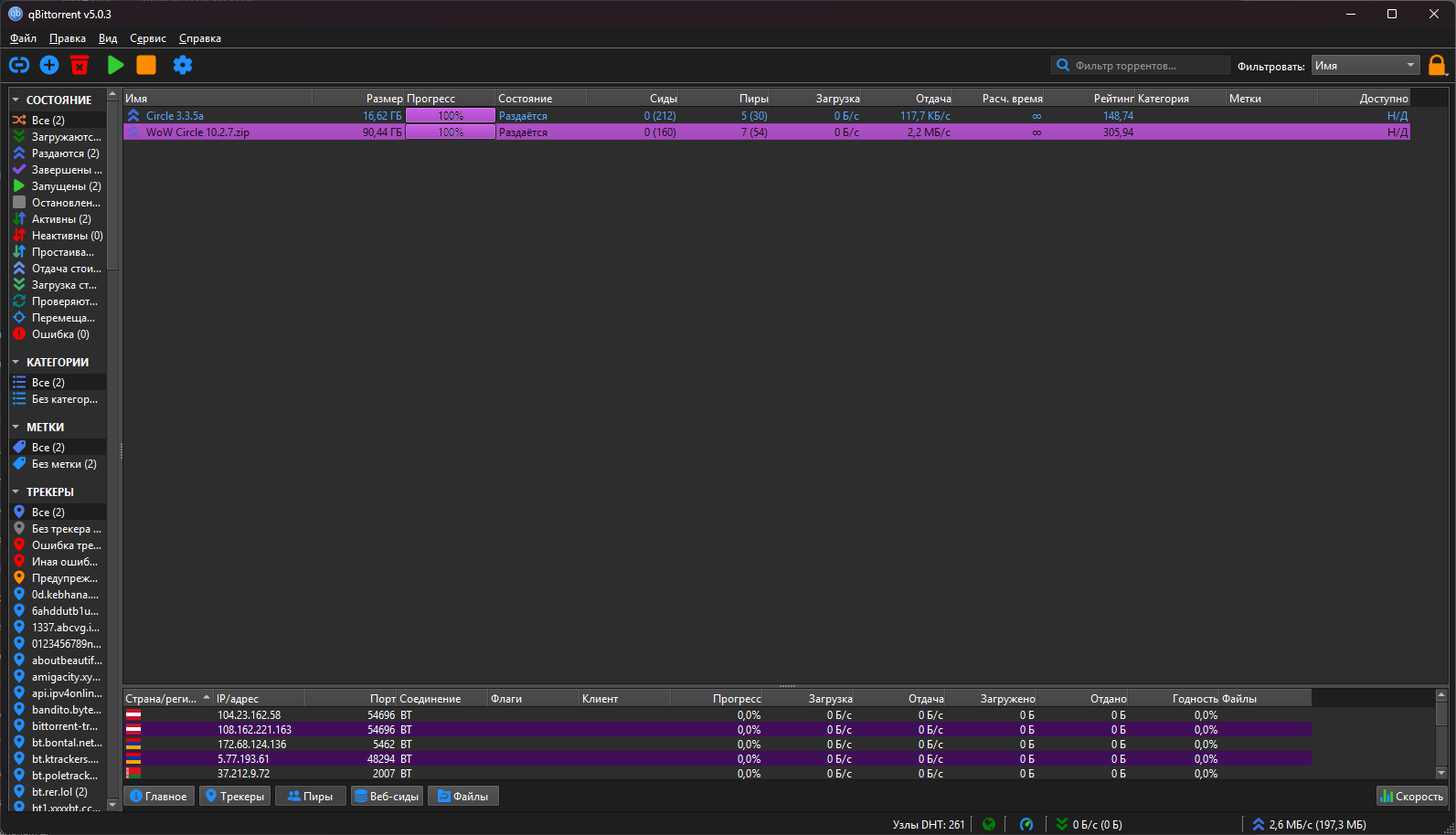Screen dimensions: 1456x835
Task: Select the Circle 3.3.5a torrent row
Action: [175, 116]
